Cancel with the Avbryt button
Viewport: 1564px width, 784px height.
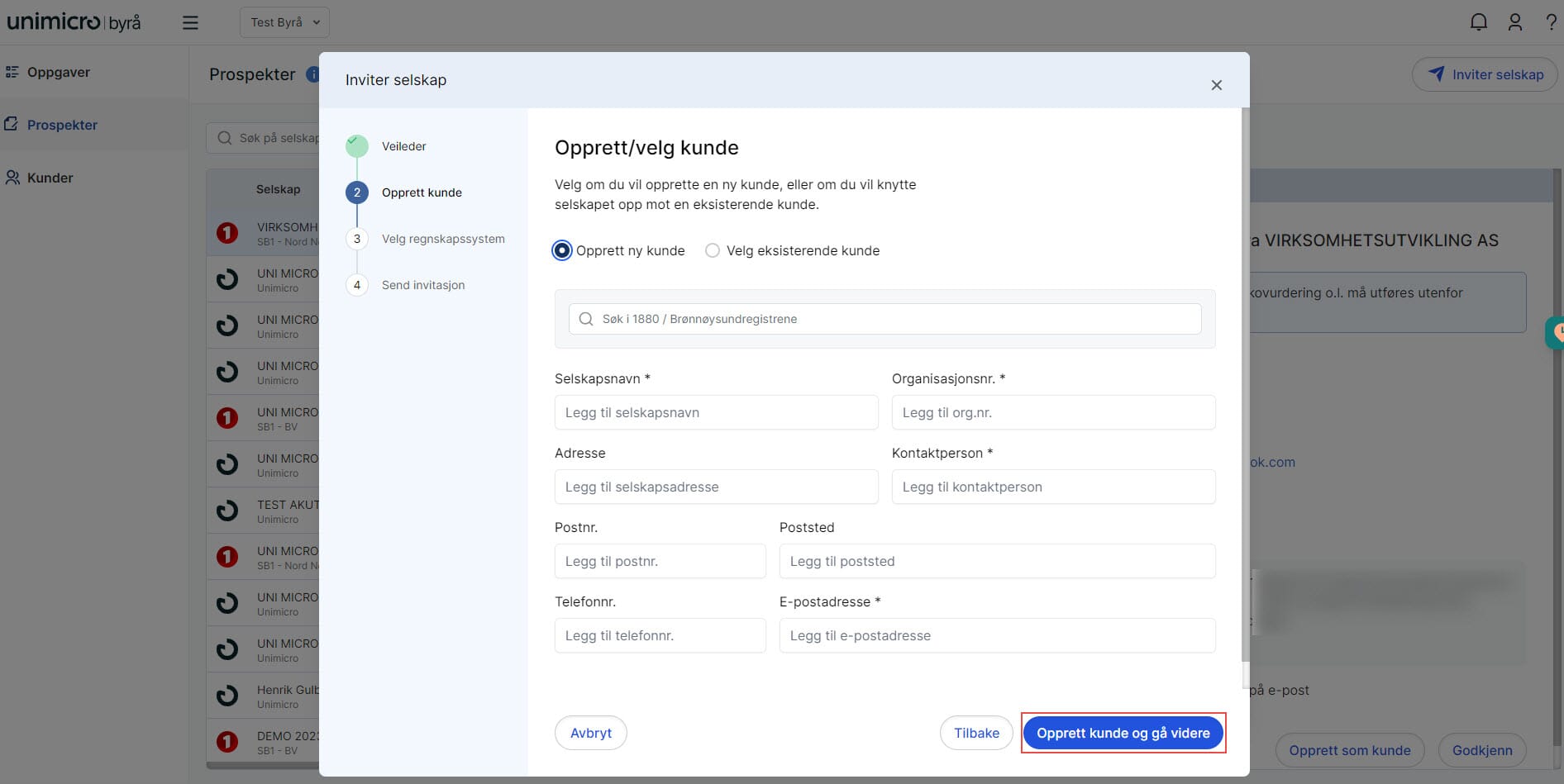point(590,733)
